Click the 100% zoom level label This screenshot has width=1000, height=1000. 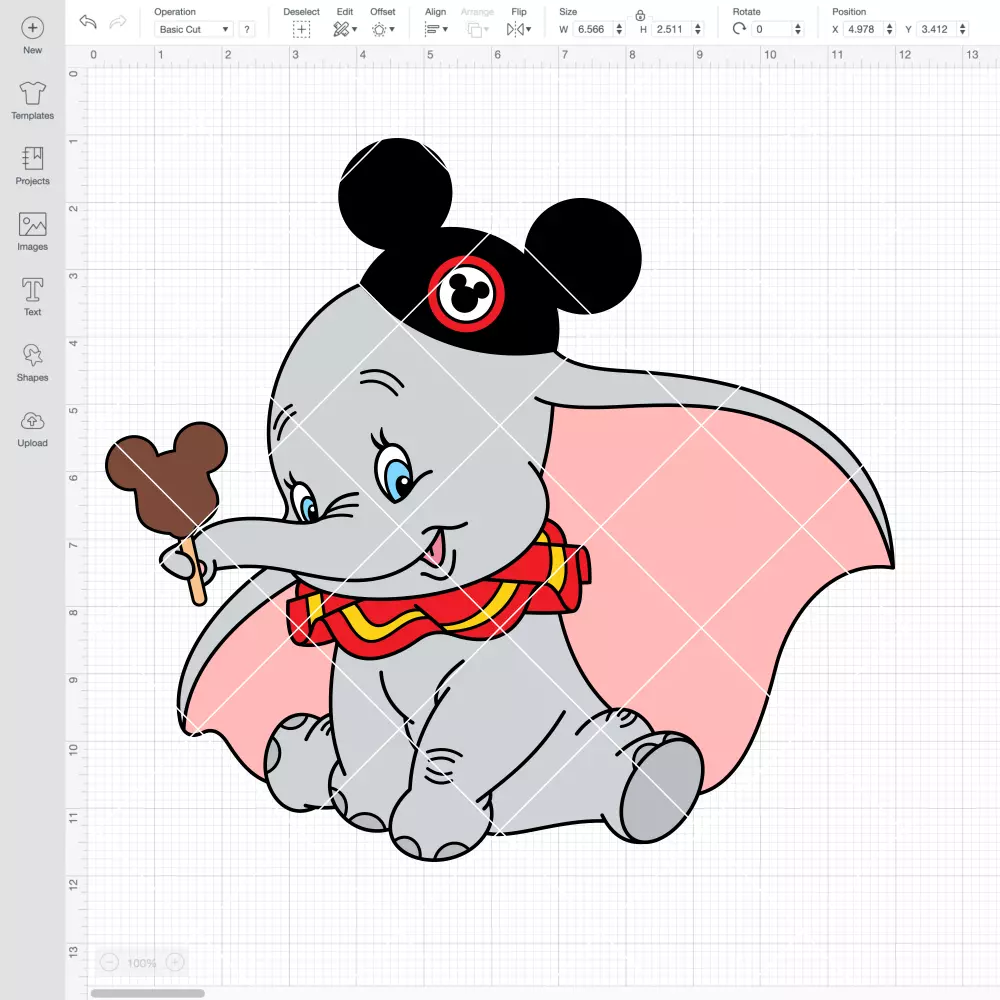point(142,963)
